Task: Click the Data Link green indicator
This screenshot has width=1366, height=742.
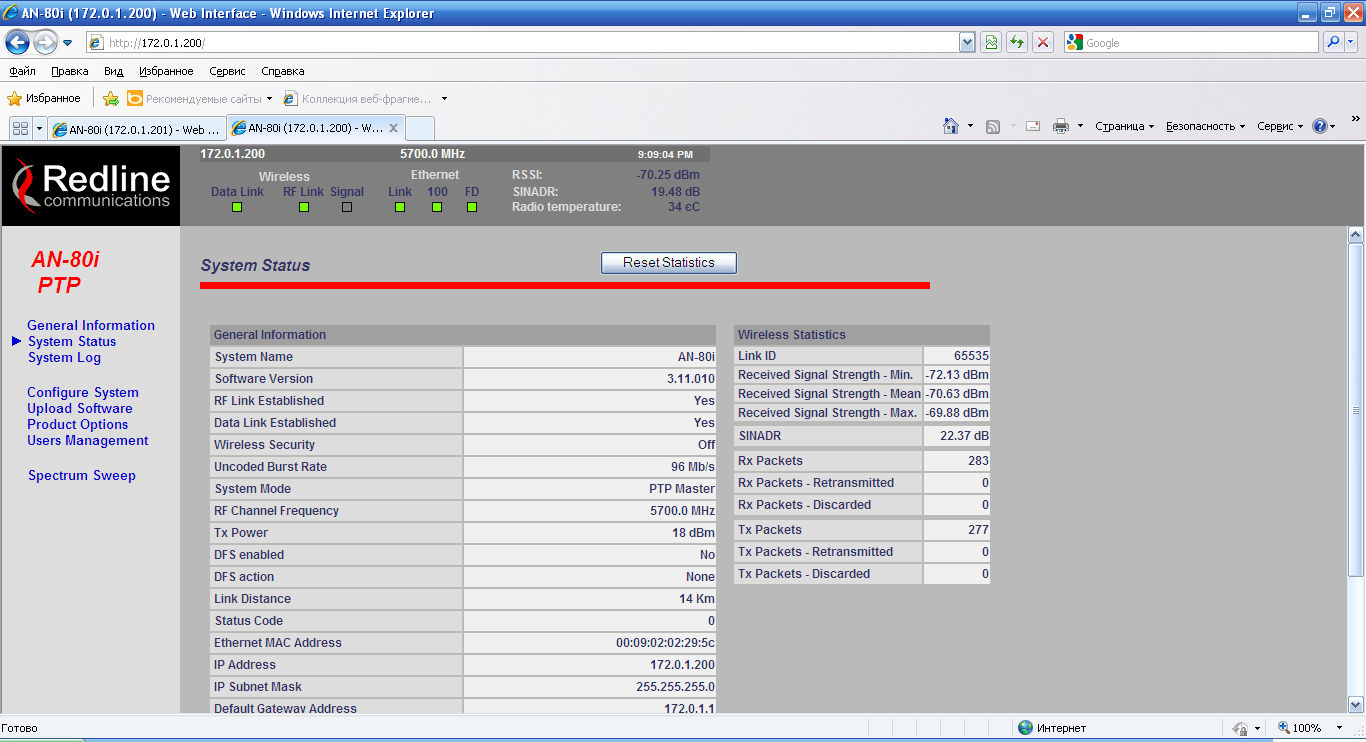Action: click(x=237, y=207)
